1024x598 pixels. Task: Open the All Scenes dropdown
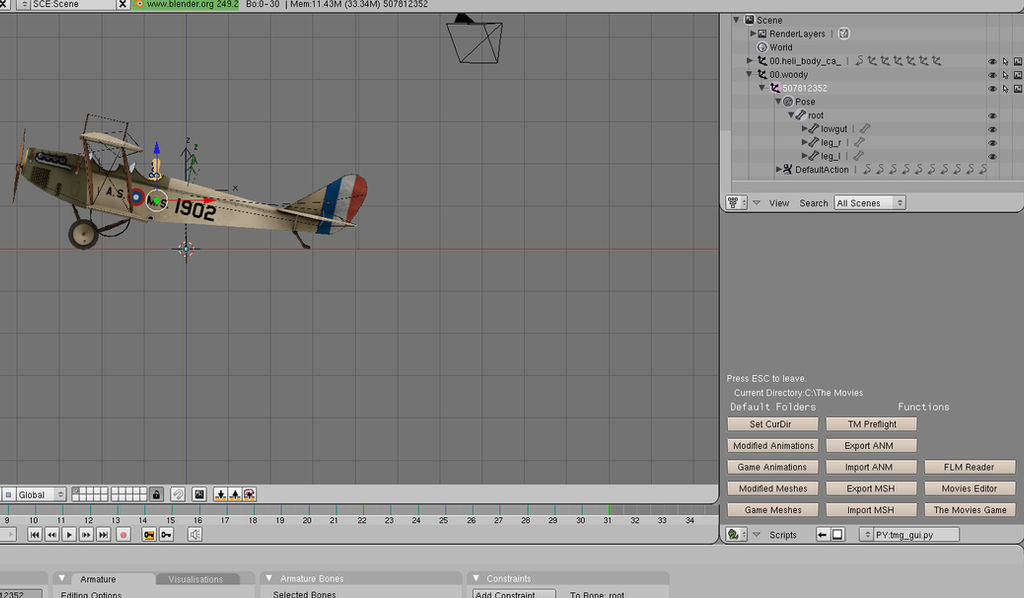pyautogui.click(x=870, y=203)
